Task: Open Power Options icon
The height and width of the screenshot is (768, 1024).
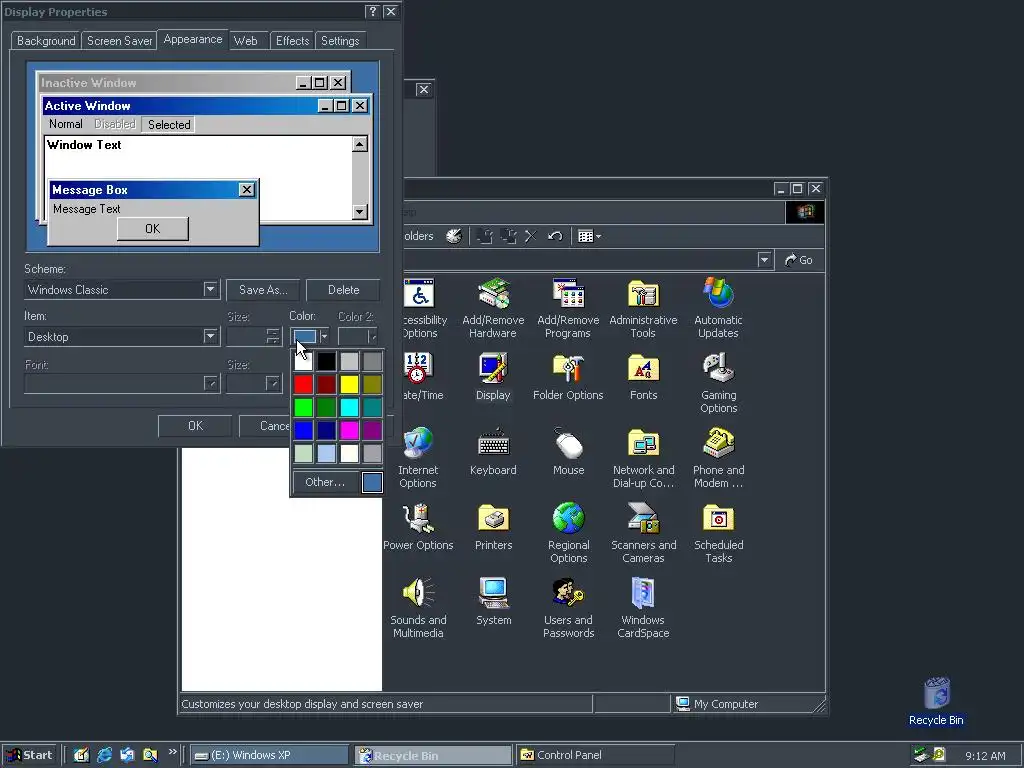Action: pos(418,527)
